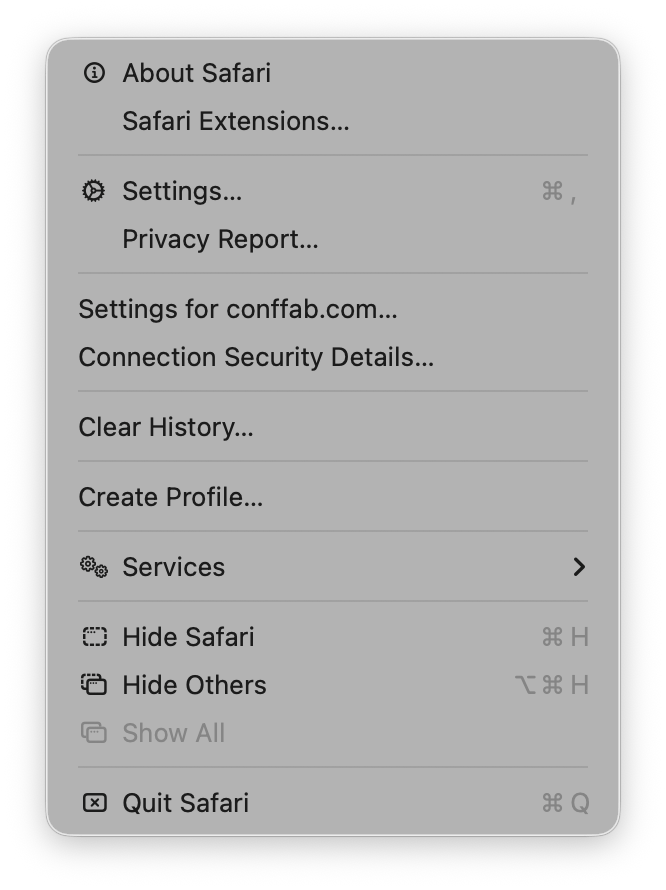Image resolution: width=666 pixels, height=890 pixels.
Task: Open the Services flyout menu
Action: [x=173, y=567]
